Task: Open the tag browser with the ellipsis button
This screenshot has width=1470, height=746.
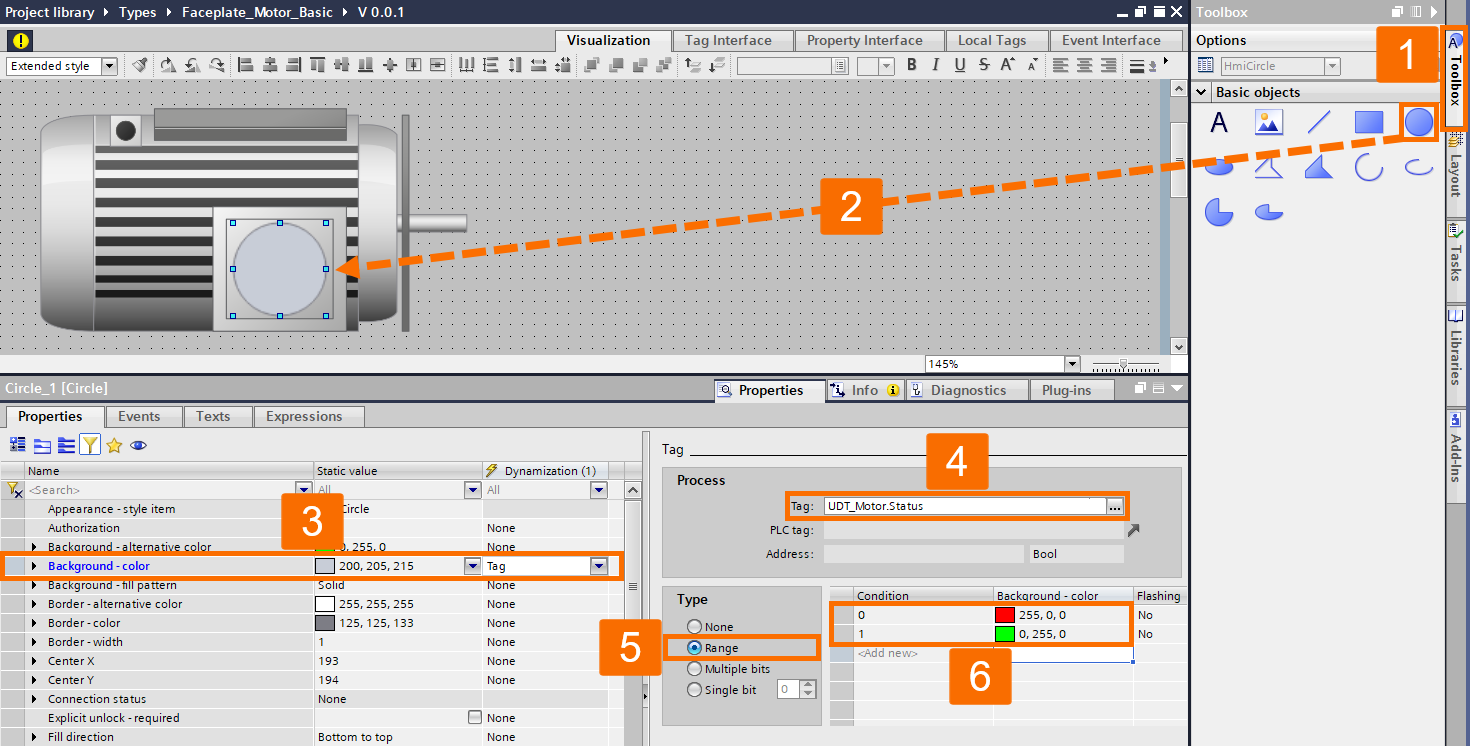Action: pyautogui.click(x=1114, y=505)
